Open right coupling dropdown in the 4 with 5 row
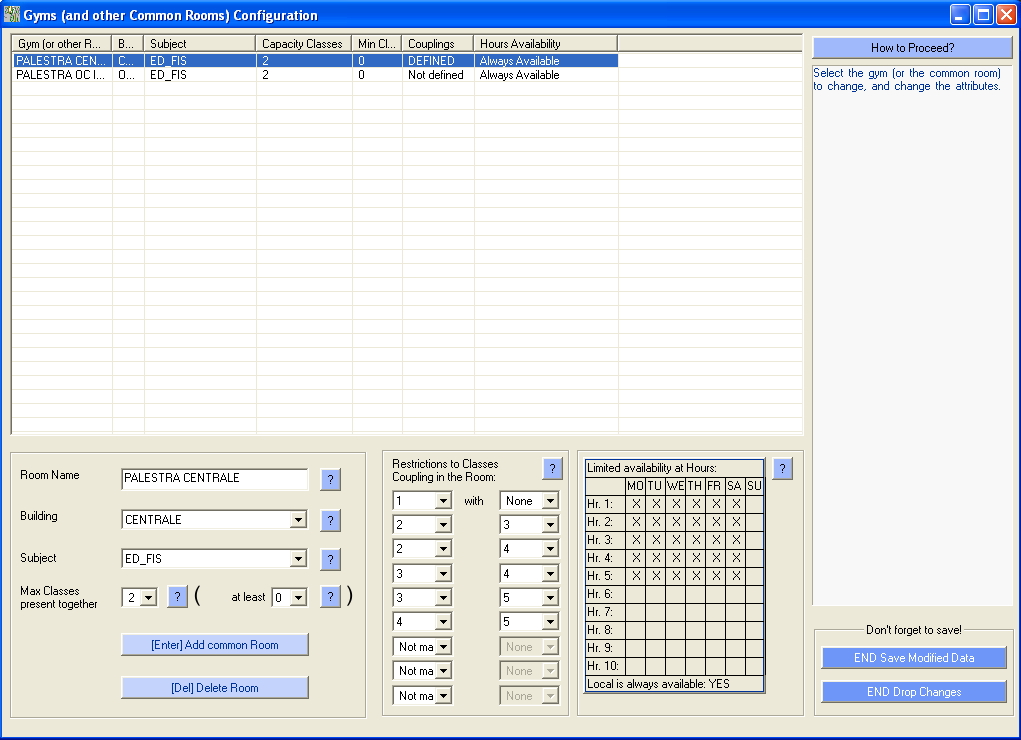 (550, 622)
